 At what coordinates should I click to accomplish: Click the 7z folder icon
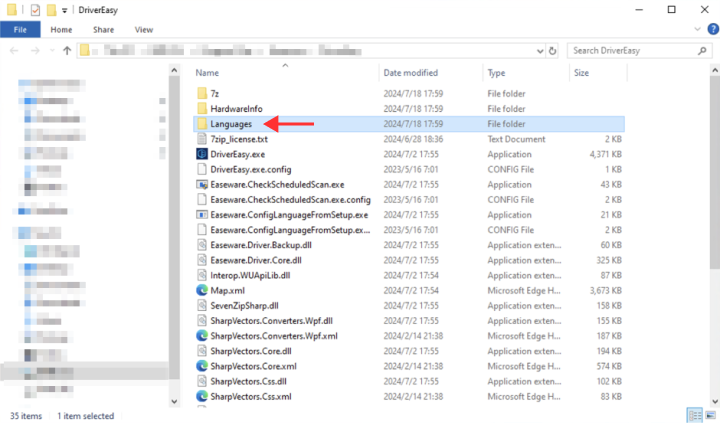pos(202,93)
